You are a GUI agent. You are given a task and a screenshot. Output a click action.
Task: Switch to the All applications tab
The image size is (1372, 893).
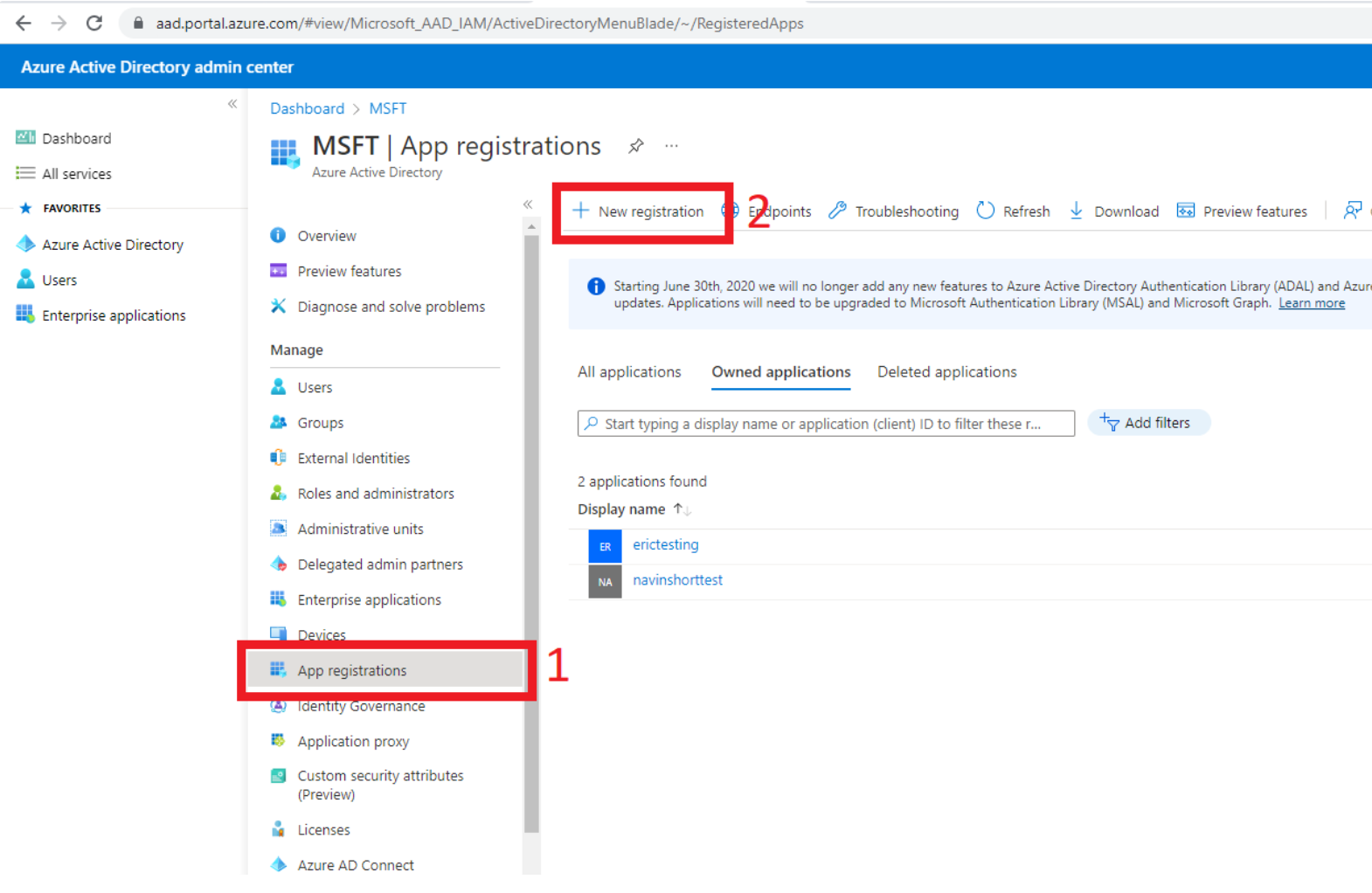(x=629, y=372)
